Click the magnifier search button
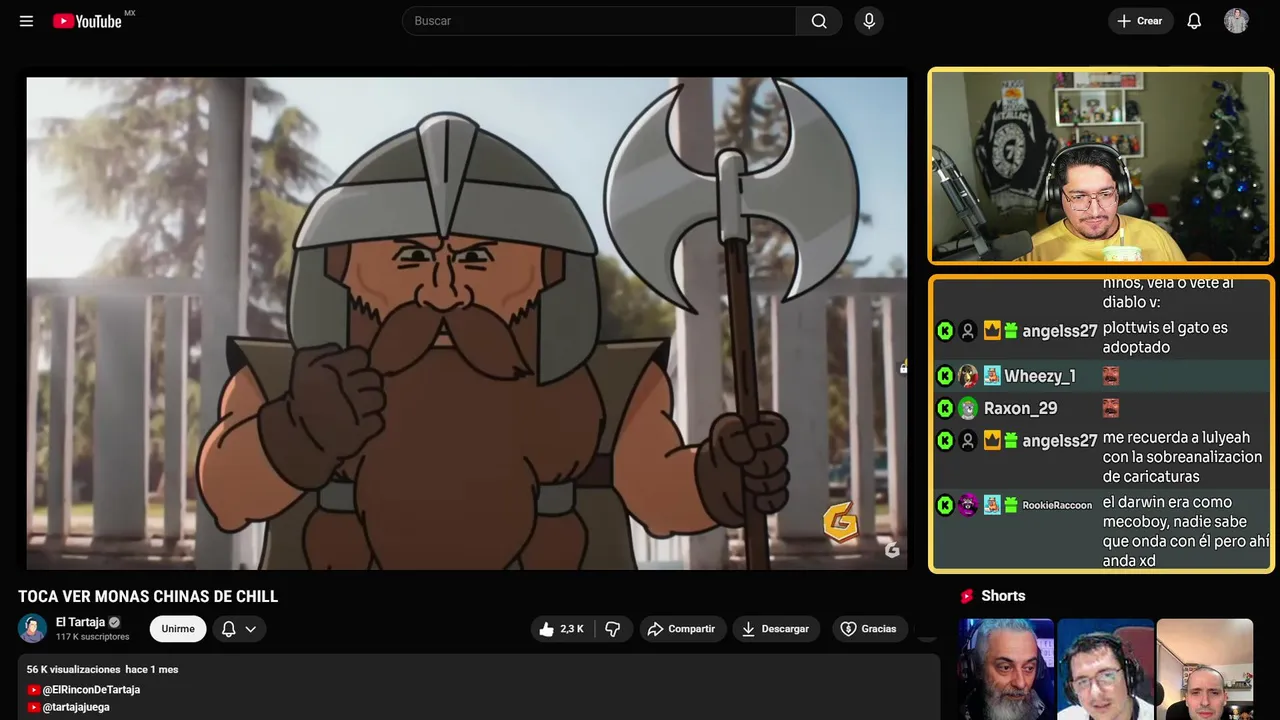This screenshot has width=1280, height=720. pos(819,21)
